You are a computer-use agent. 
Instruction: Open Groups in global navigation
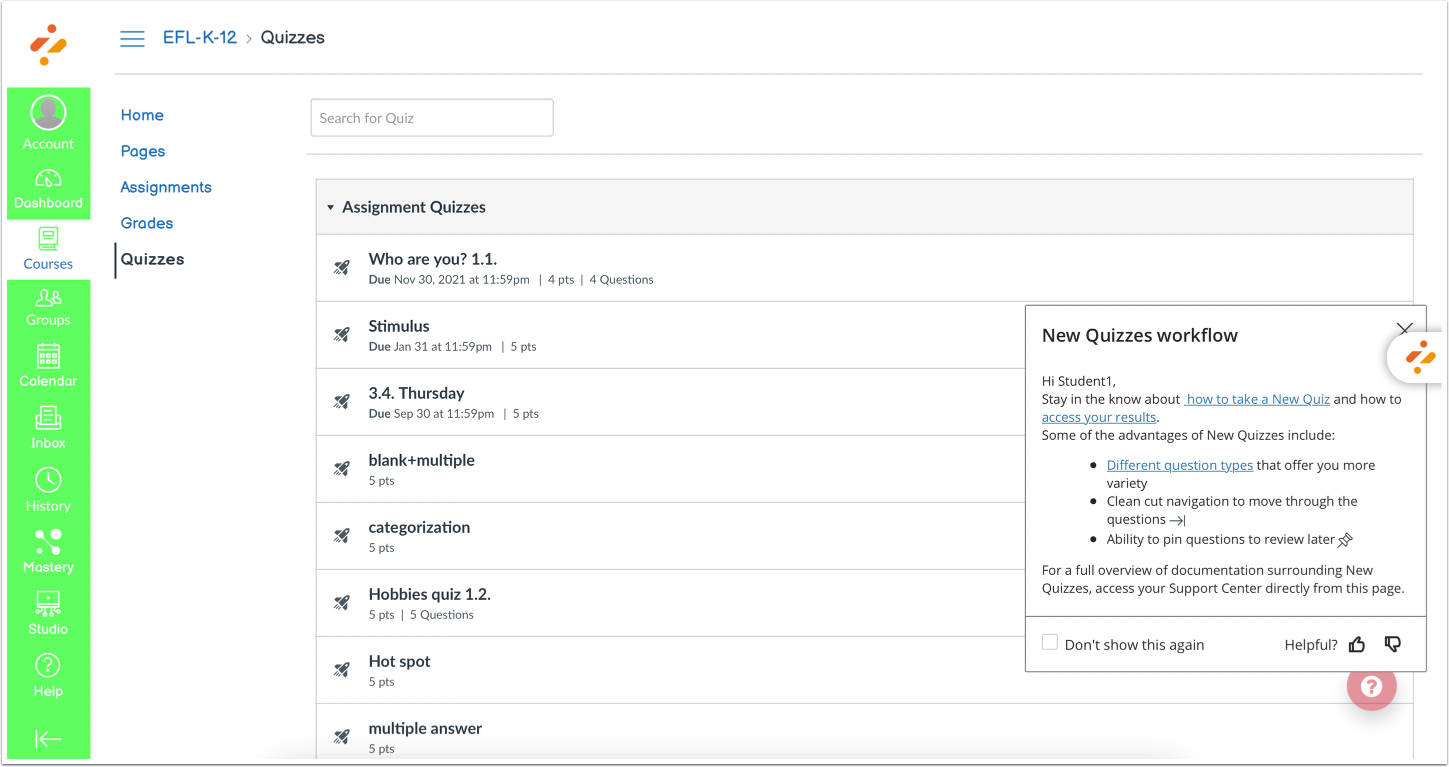pyautogui.click(x=48, y=307)
